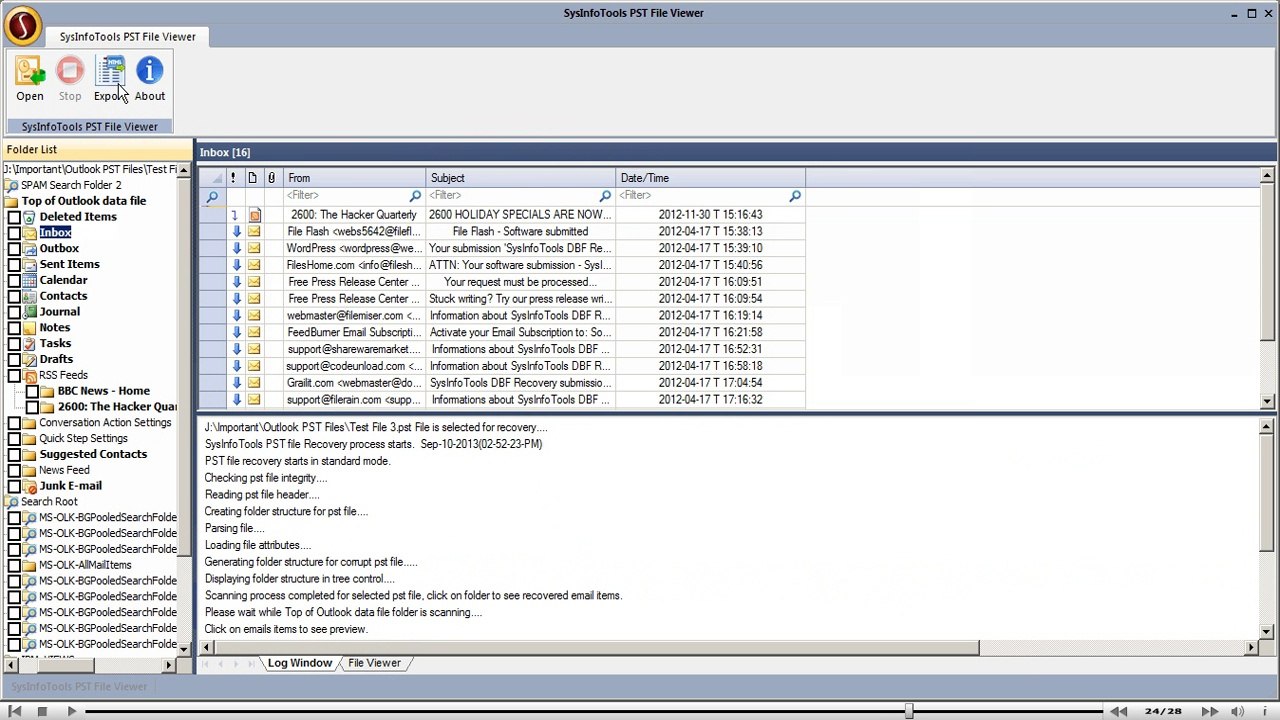Click the search icon in From filter
This screenshot has height=720, width=1280.
415,196
